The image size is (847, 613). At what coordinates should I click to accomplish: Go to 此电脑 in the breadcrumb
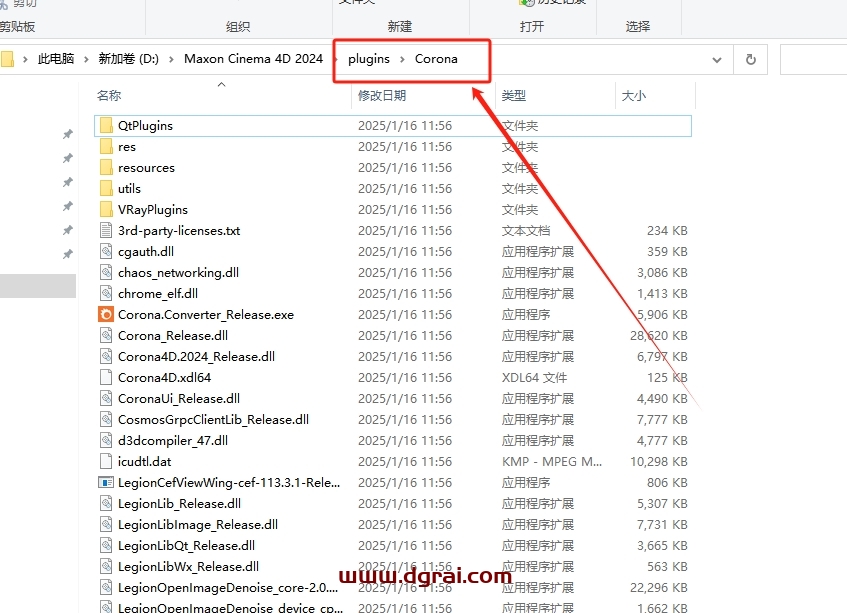56,59
